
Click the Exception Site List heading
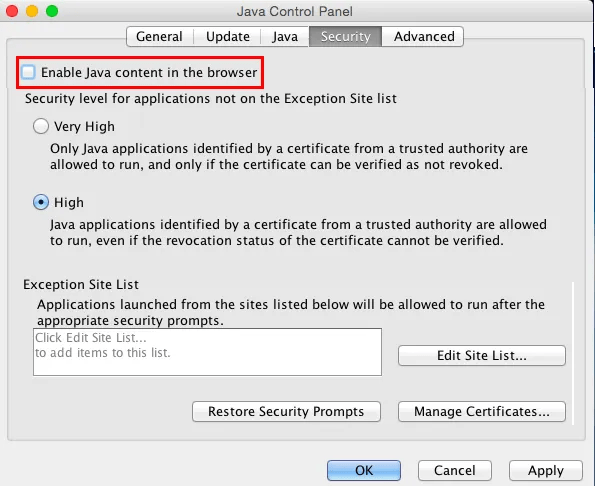[81, 285]
